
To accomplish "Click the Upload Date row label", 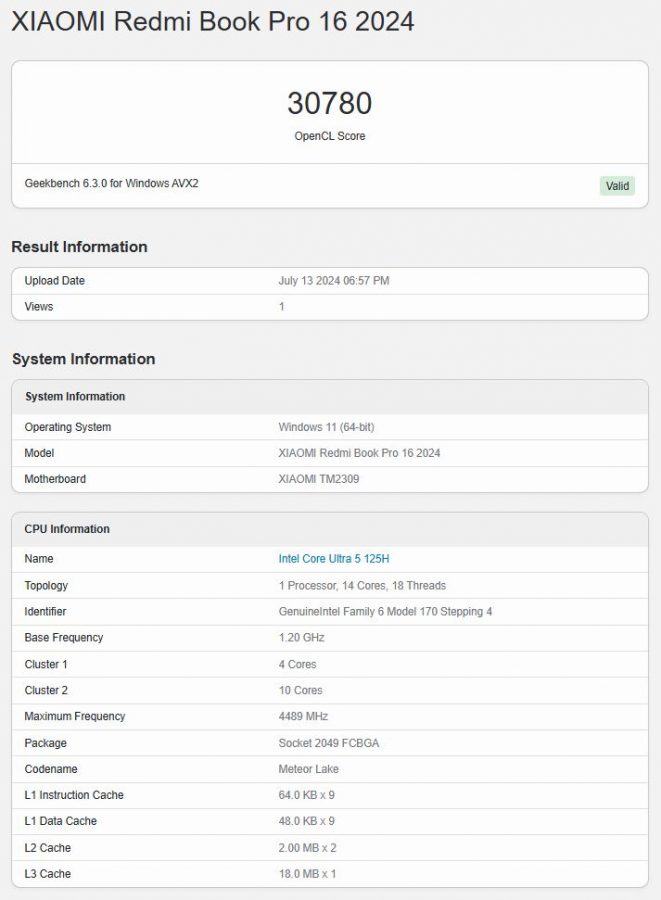I will click(55, 281).
